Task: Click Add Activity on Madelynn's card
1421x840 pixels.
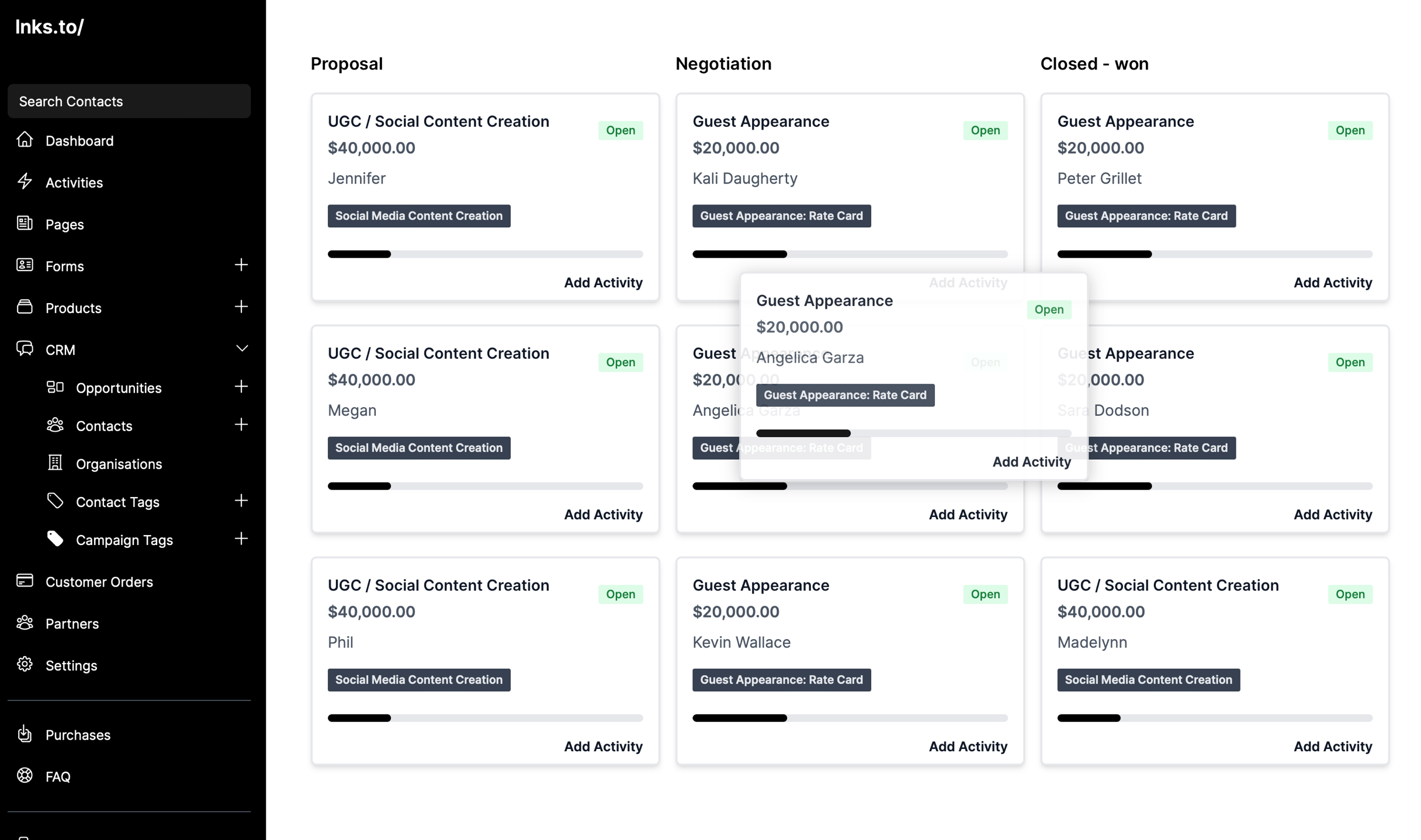Action: [1333, 746]
